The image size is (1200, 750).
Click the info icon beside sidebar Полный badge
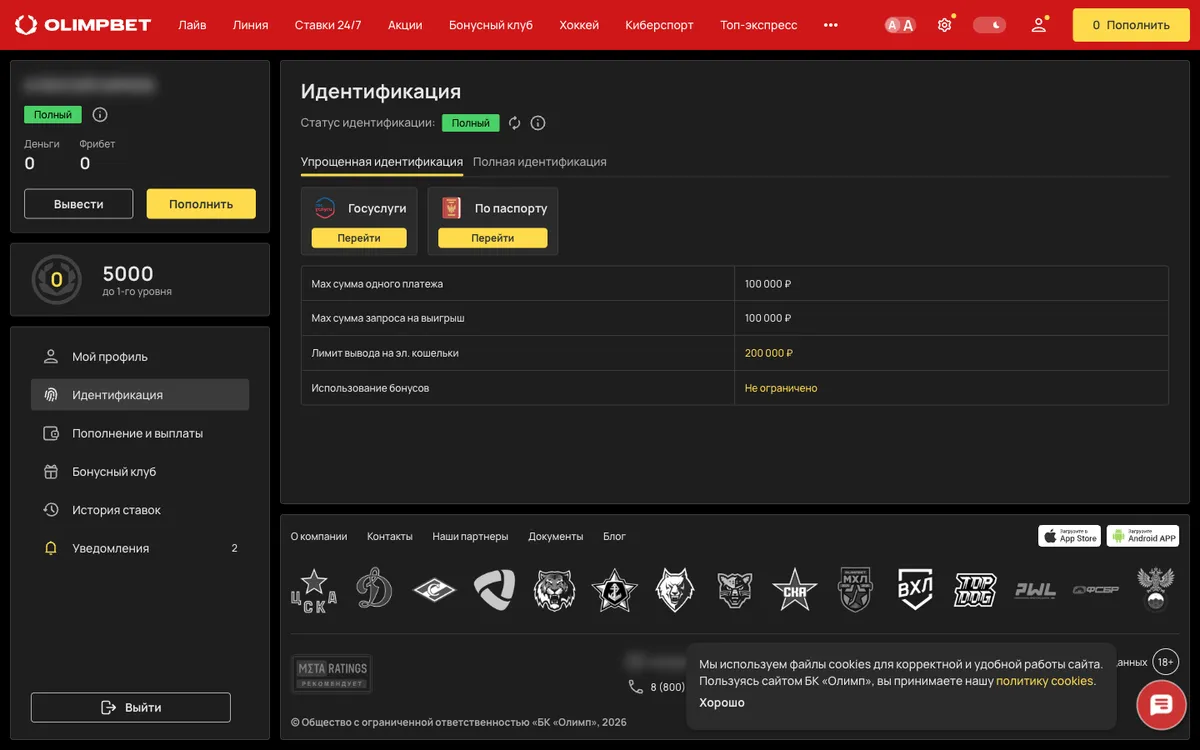coord(100,115)
